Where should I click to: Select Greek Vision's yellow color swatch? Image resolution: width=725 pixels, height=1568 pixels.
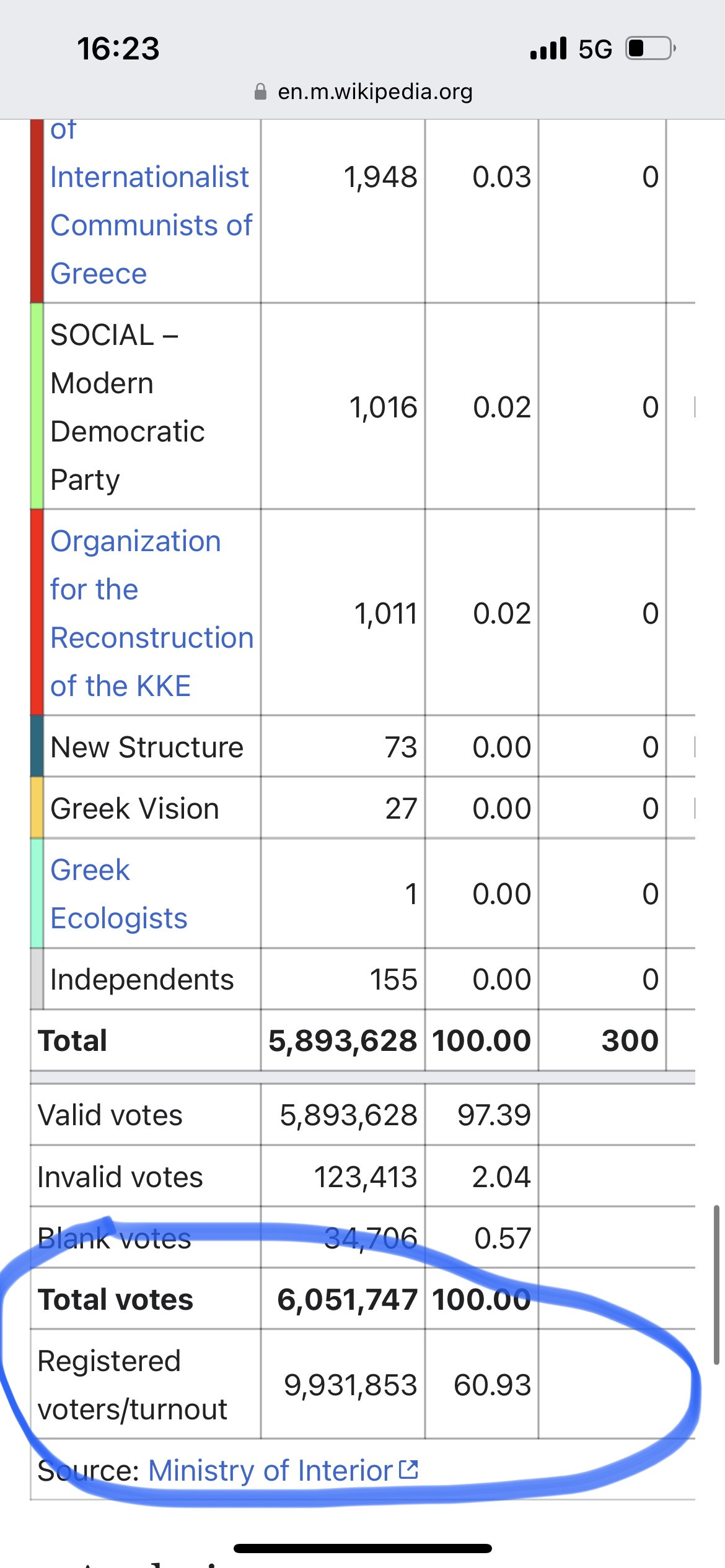(37, 808)
